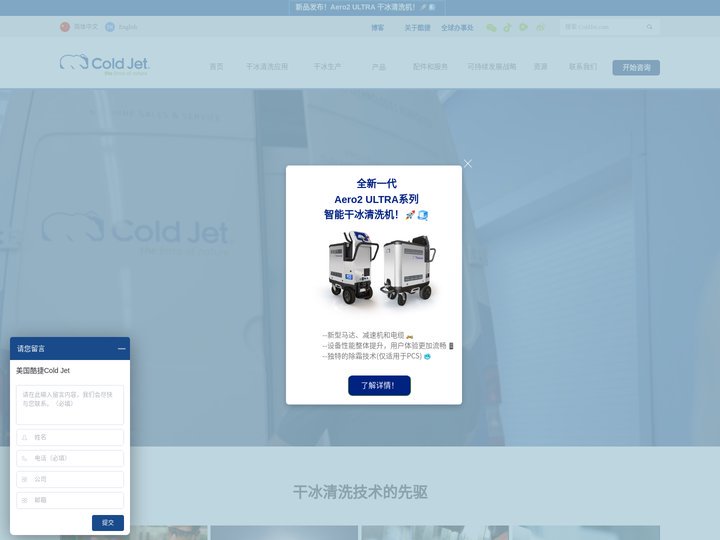Switch language to English
The image size is (720, 540).
tap(128, 27)
